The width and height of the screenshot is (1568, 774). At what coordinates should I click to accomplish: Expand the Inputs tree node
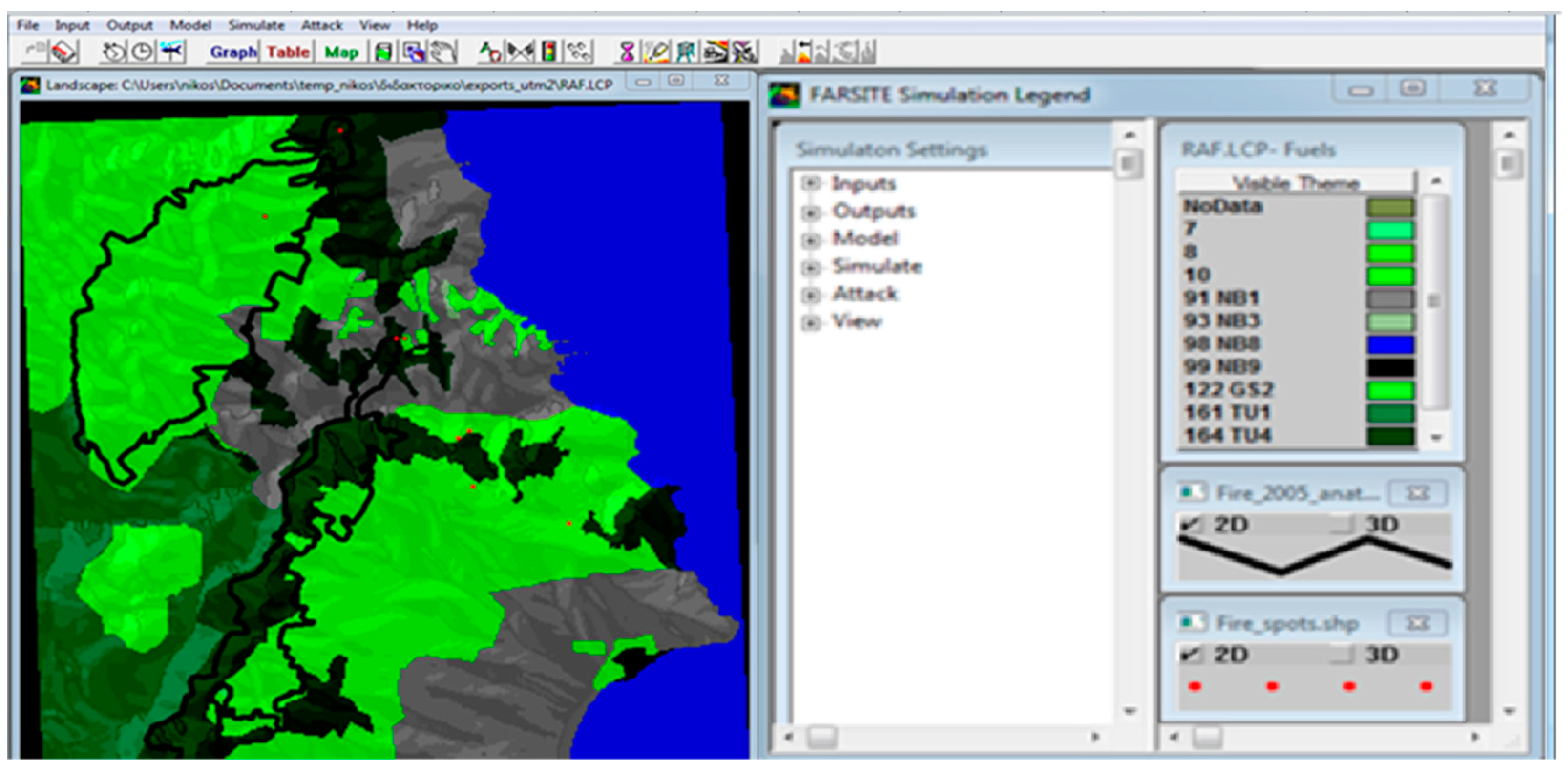pos(810,183)
